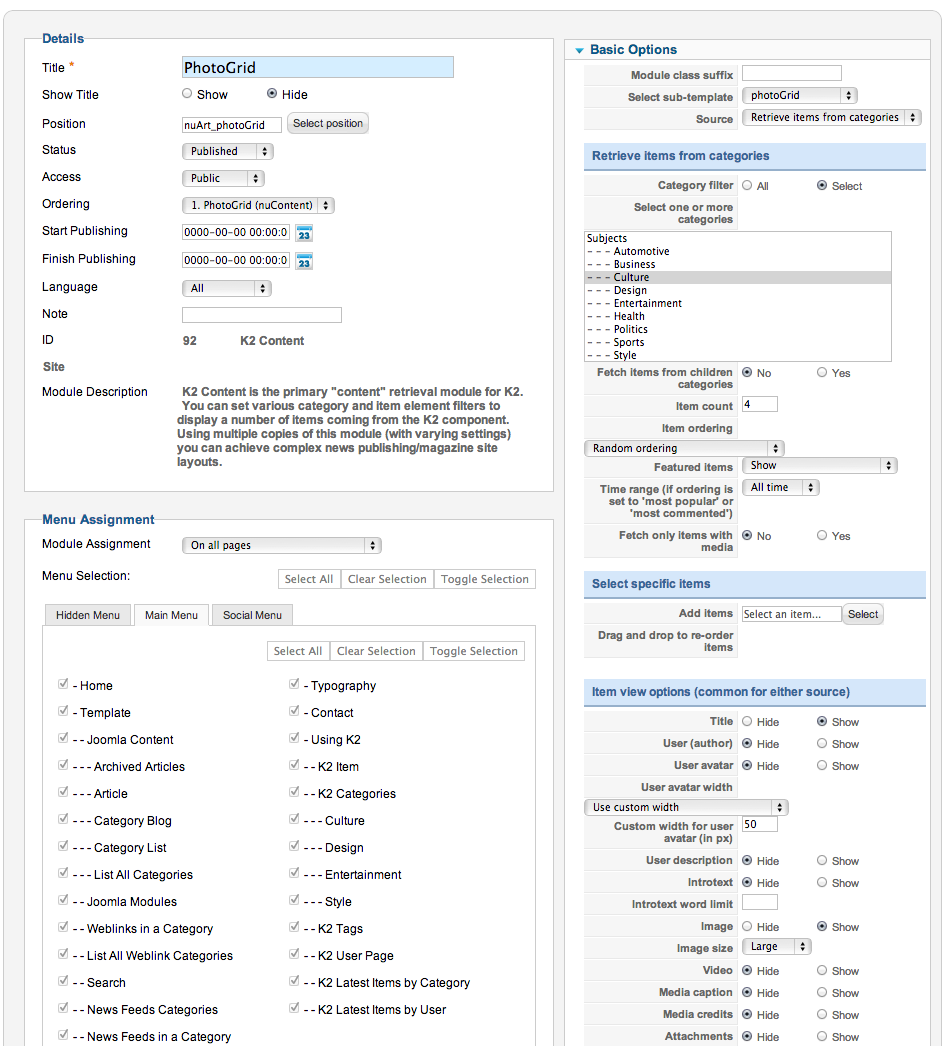Choose Show for User (author)

pyautogui.click(x=822, y=743)
